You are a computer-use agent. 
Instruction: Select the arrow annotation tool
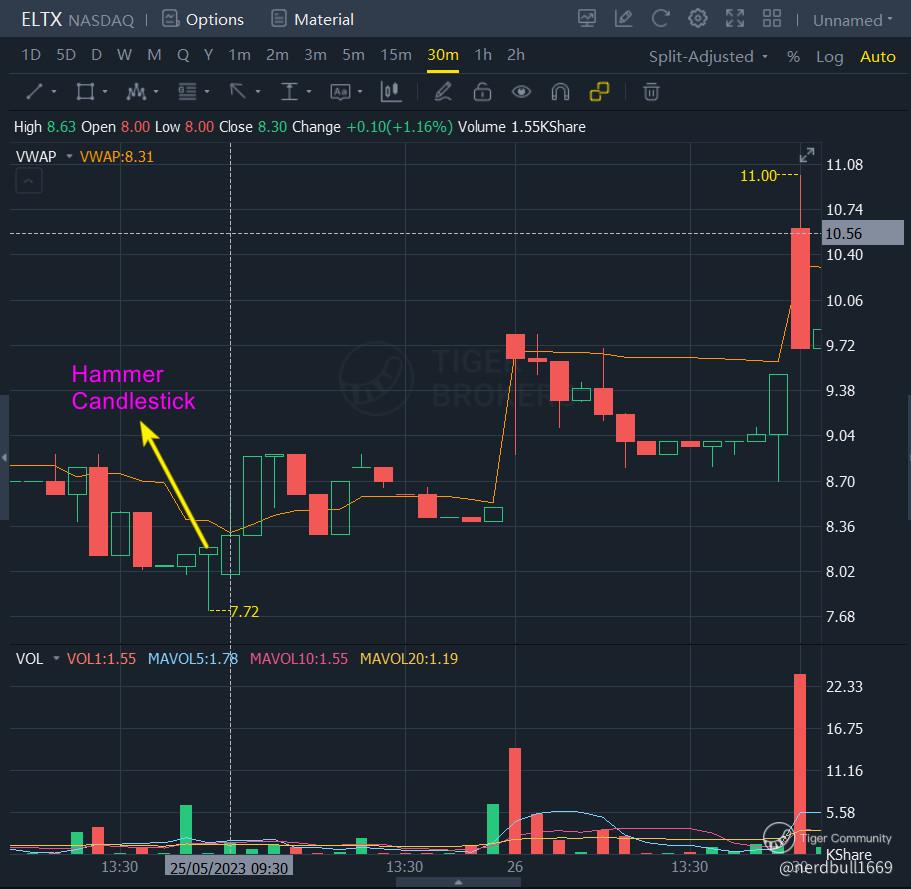238,91
